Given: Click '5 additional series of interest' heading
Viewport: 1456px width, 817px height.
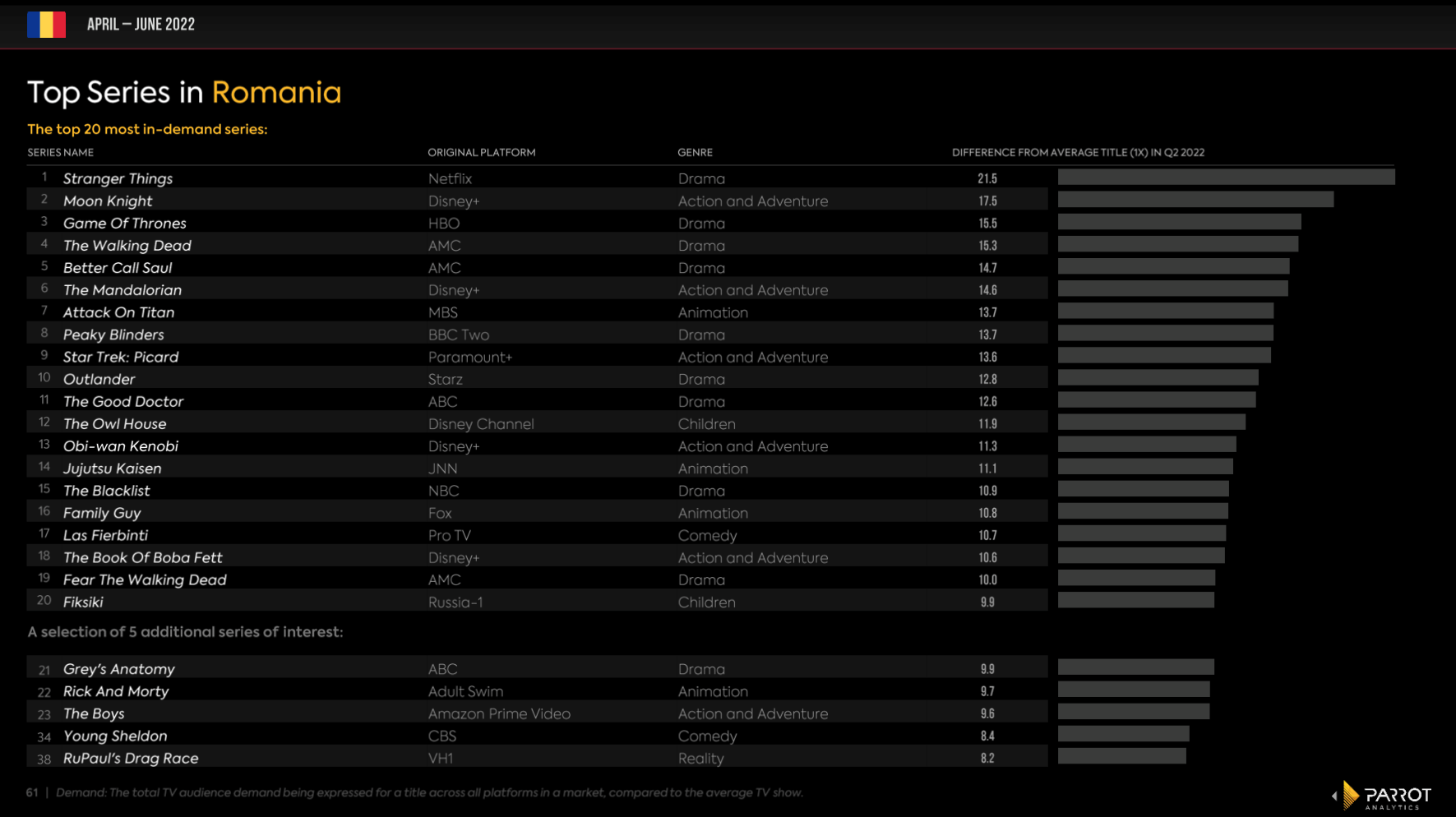Looking at the screenshot, I should point(185,632).
